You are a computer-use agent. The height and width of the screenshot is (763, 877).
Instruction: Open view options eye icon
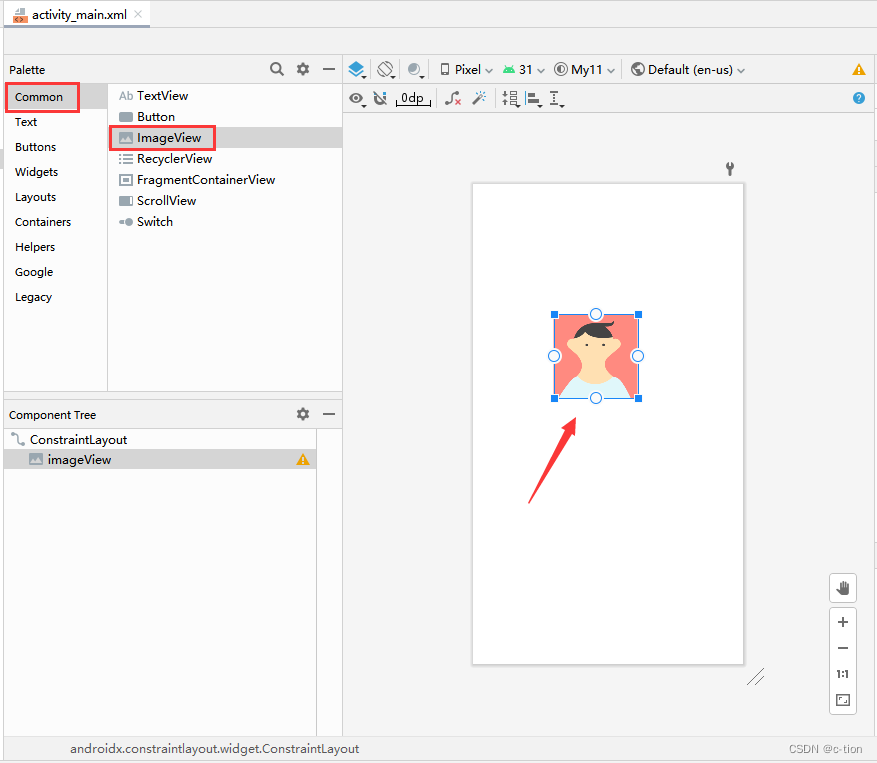357,99
